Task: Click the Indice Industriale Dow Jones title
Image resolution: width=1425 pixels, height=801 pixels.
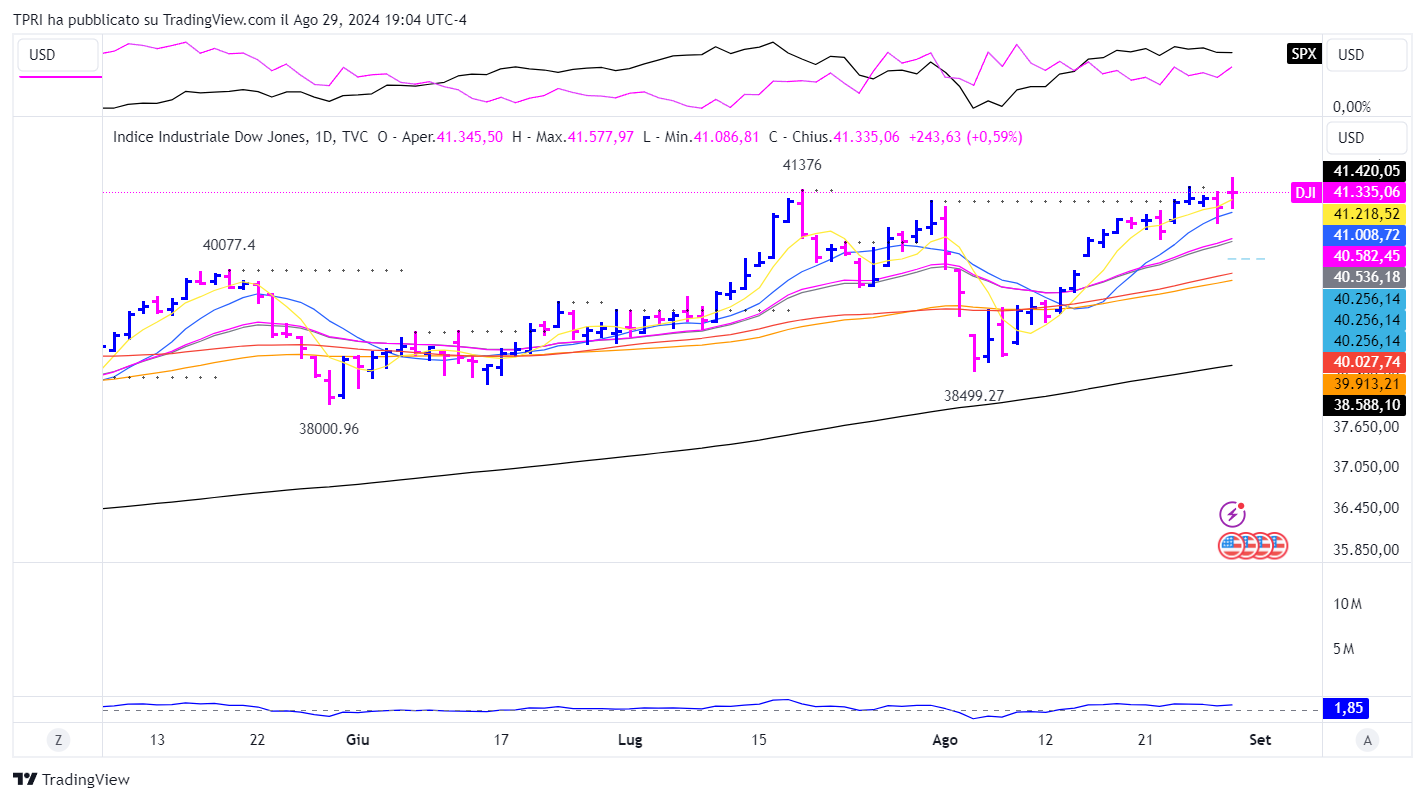Action: tap(209, 137)
